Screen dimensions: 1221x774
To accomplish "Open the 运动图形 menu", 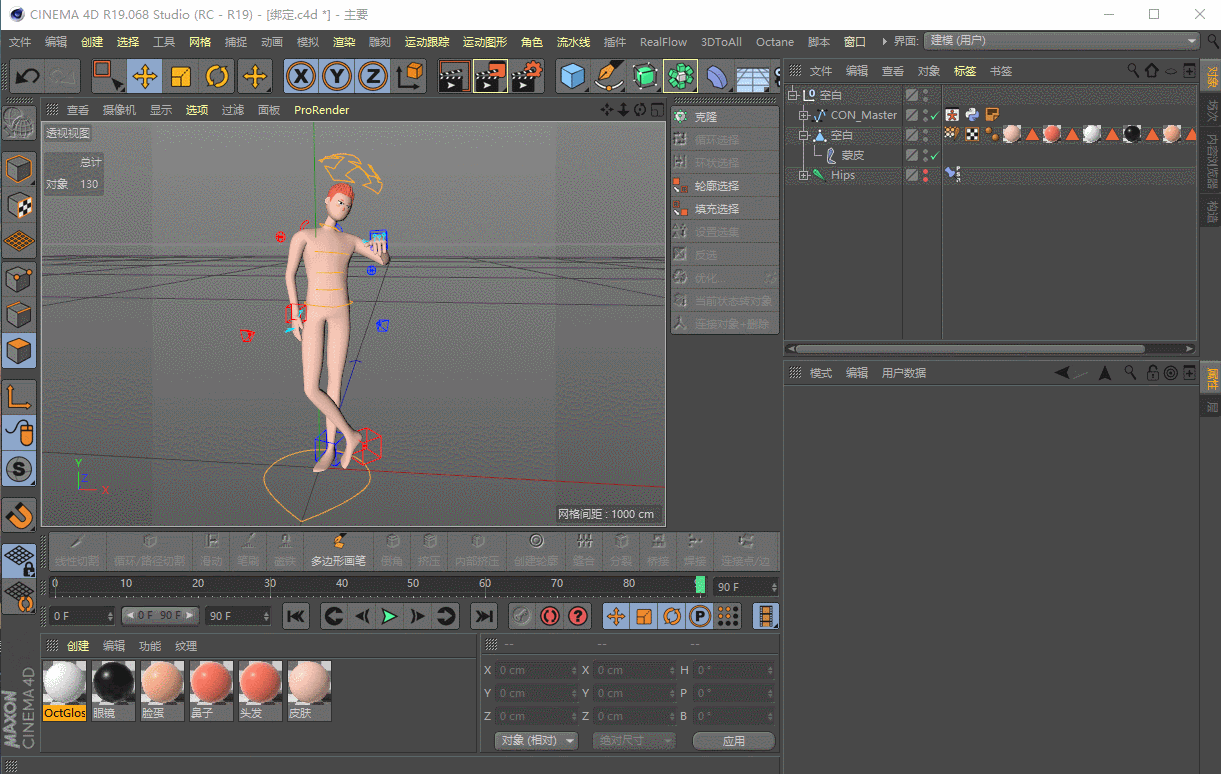I will (x=485, y=42).
